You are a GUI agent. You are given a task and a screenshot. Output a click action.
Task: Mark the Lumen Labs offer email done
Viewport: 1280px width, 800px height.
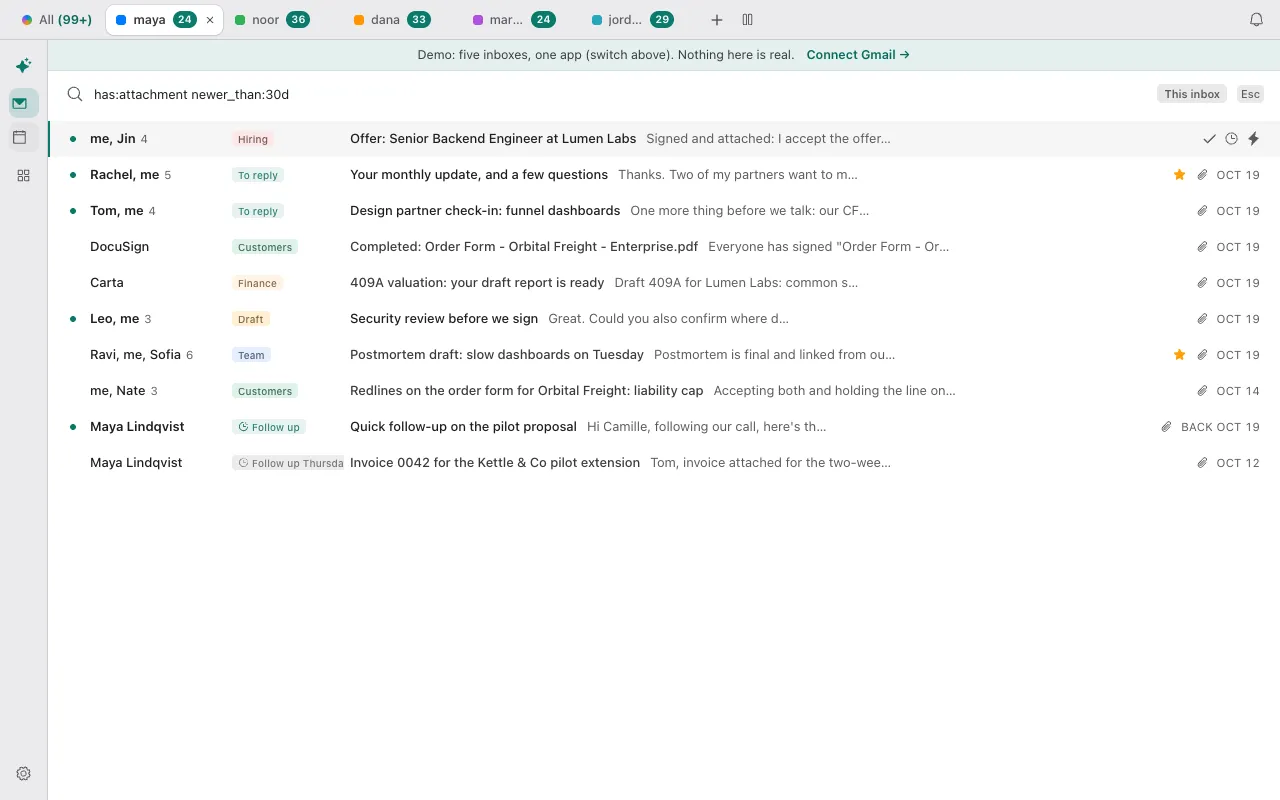pyautogui.click(x=1210, y=139)
